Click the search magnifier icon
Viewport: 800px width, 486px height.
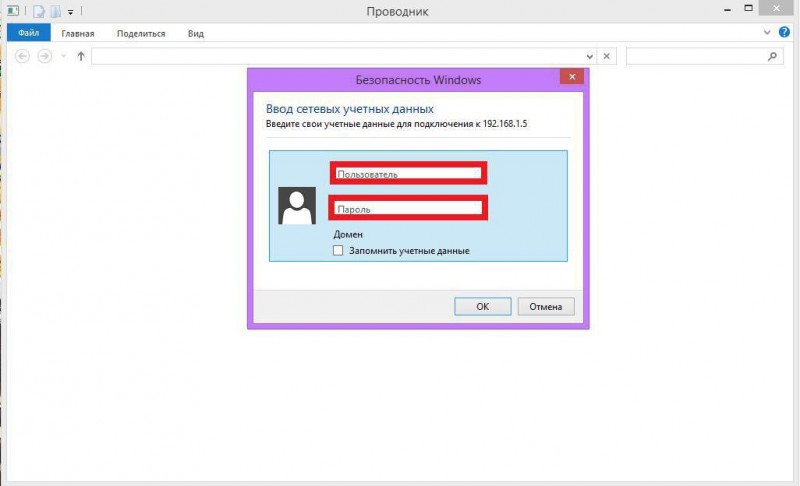(772, 56)
